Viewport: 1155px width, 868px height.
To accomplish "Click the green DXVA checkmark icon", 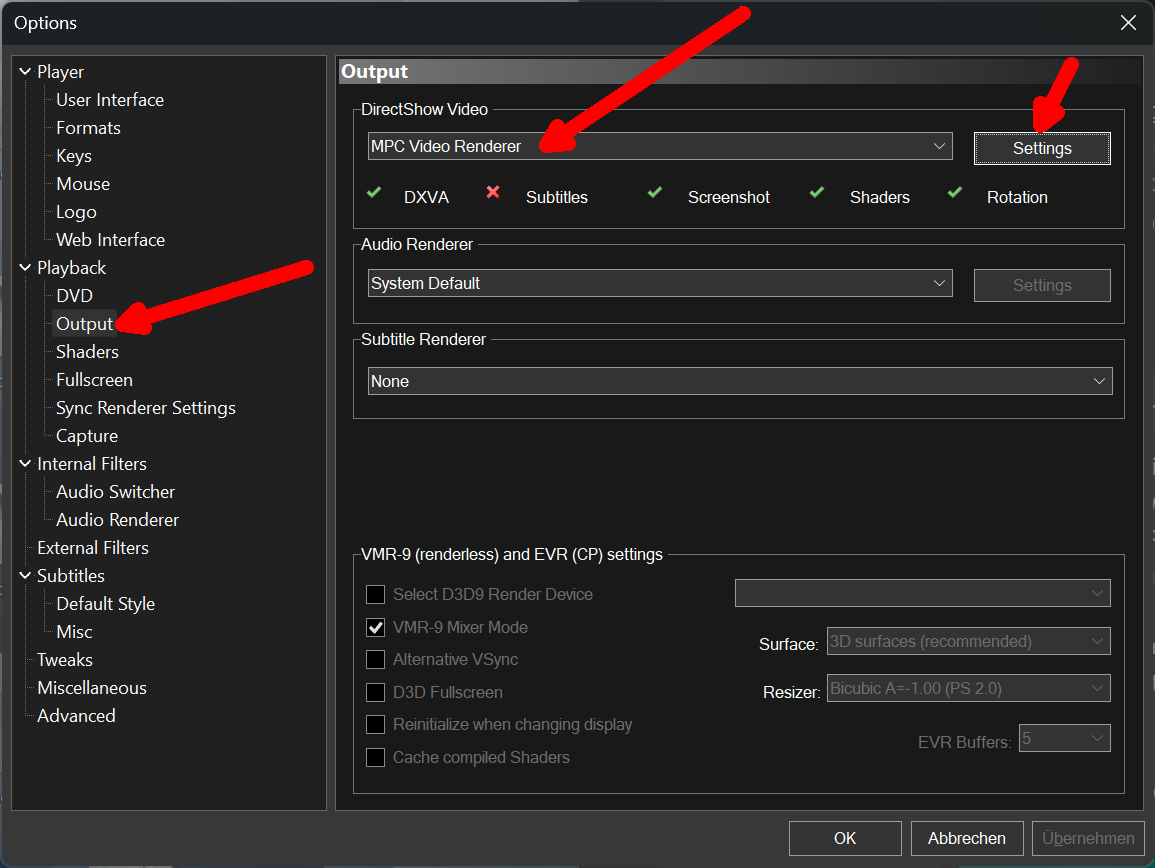I will click(x=374, y=192).
